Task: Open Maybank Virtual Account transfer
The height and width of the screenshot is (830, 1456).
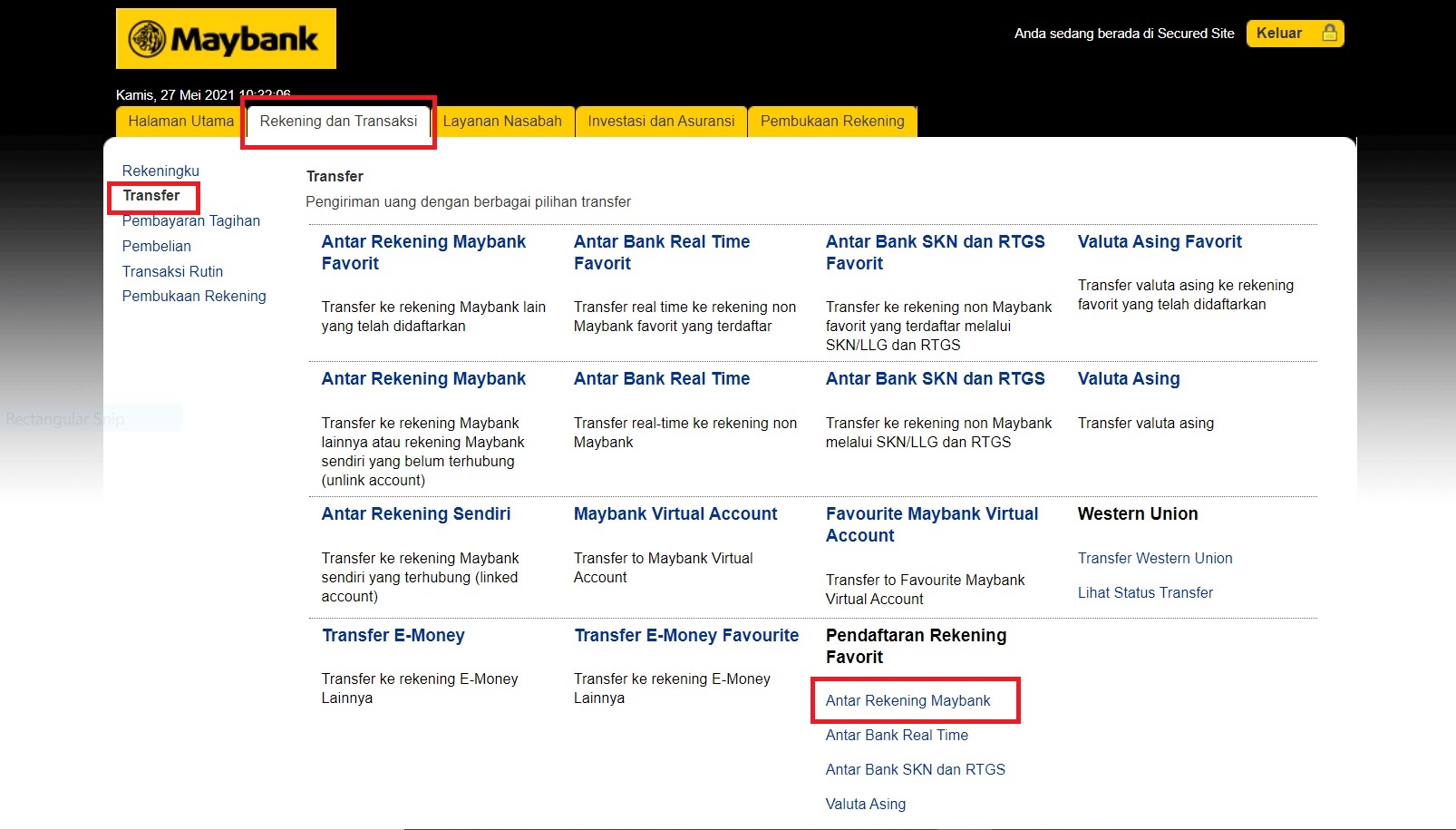Action: pos(675,514)
